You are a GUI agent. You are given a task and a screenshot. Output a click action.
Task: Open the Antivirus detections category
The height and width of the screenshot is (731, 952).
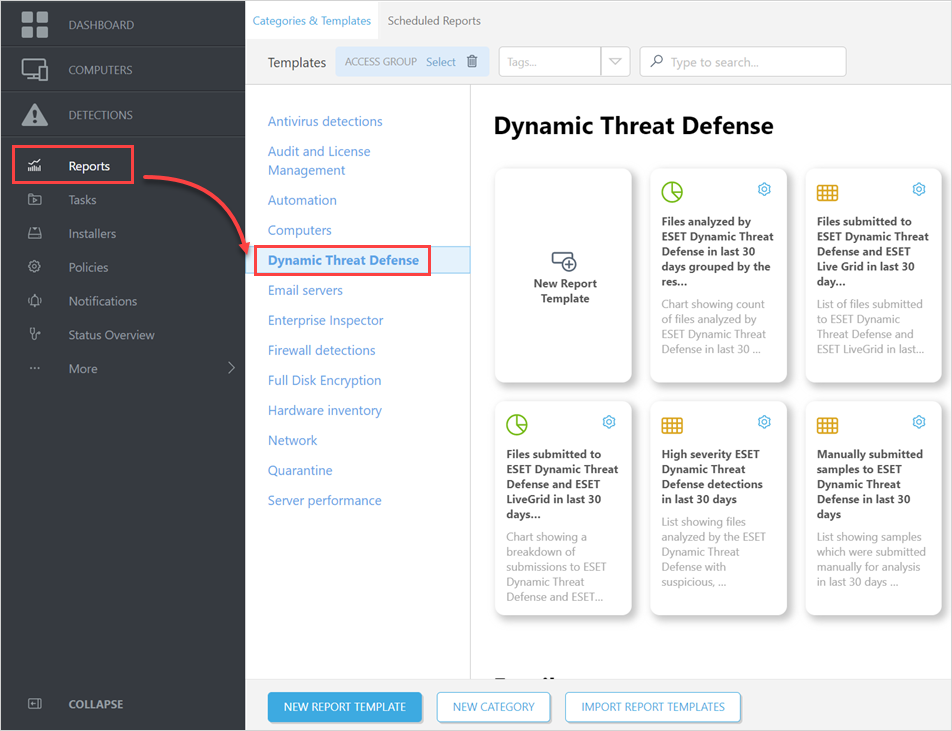pos(325,121)
